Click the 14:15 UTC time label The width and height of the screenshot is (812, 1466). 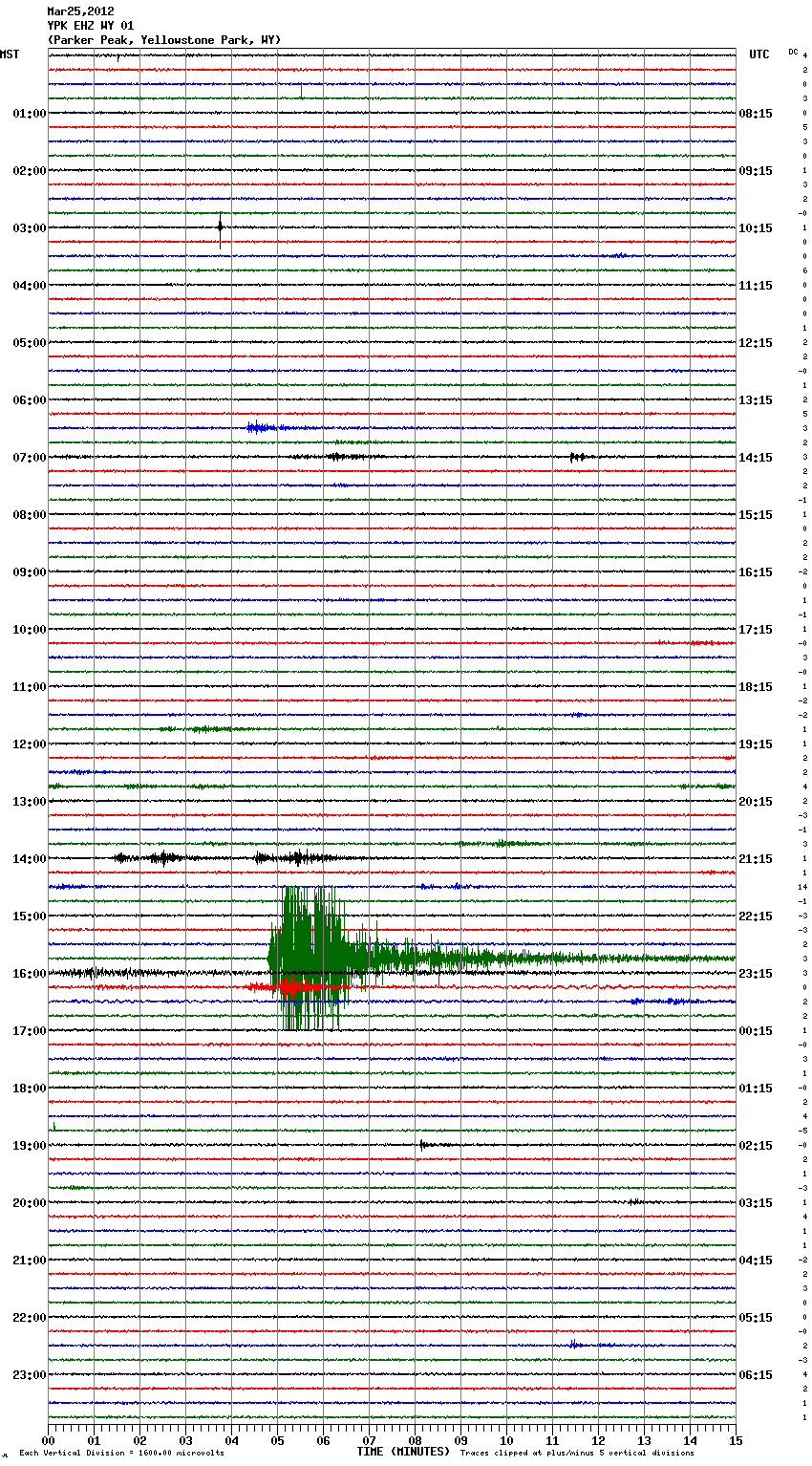(756, 458)
